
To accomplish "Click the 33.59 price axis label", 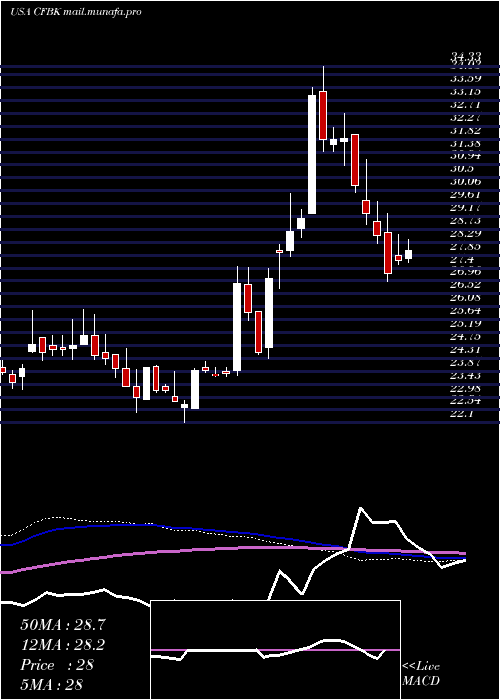I will pos(466,79).
